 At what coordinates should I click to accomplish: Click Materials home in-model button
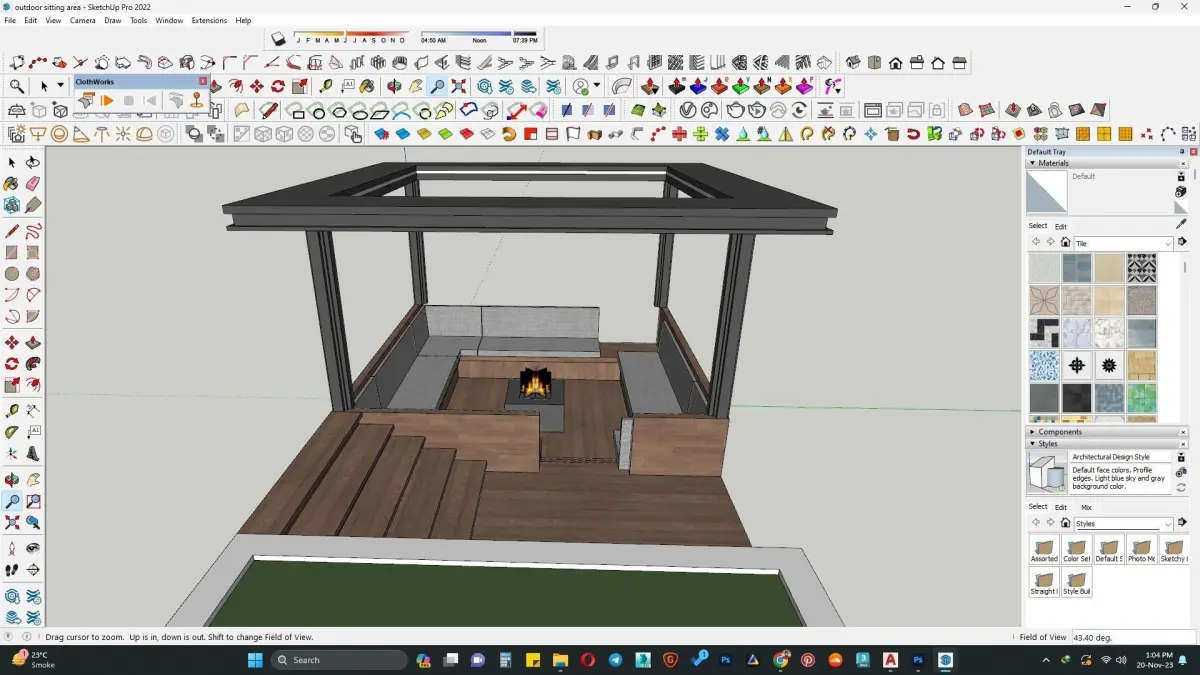coord(1066,243)
